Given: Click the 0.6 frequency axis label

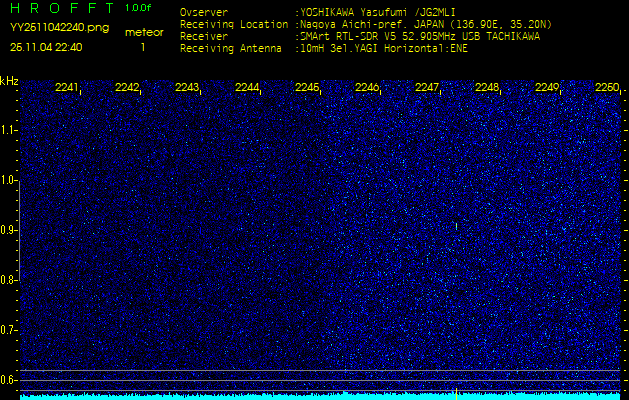Looking at the screenshot, I should 9,379.
